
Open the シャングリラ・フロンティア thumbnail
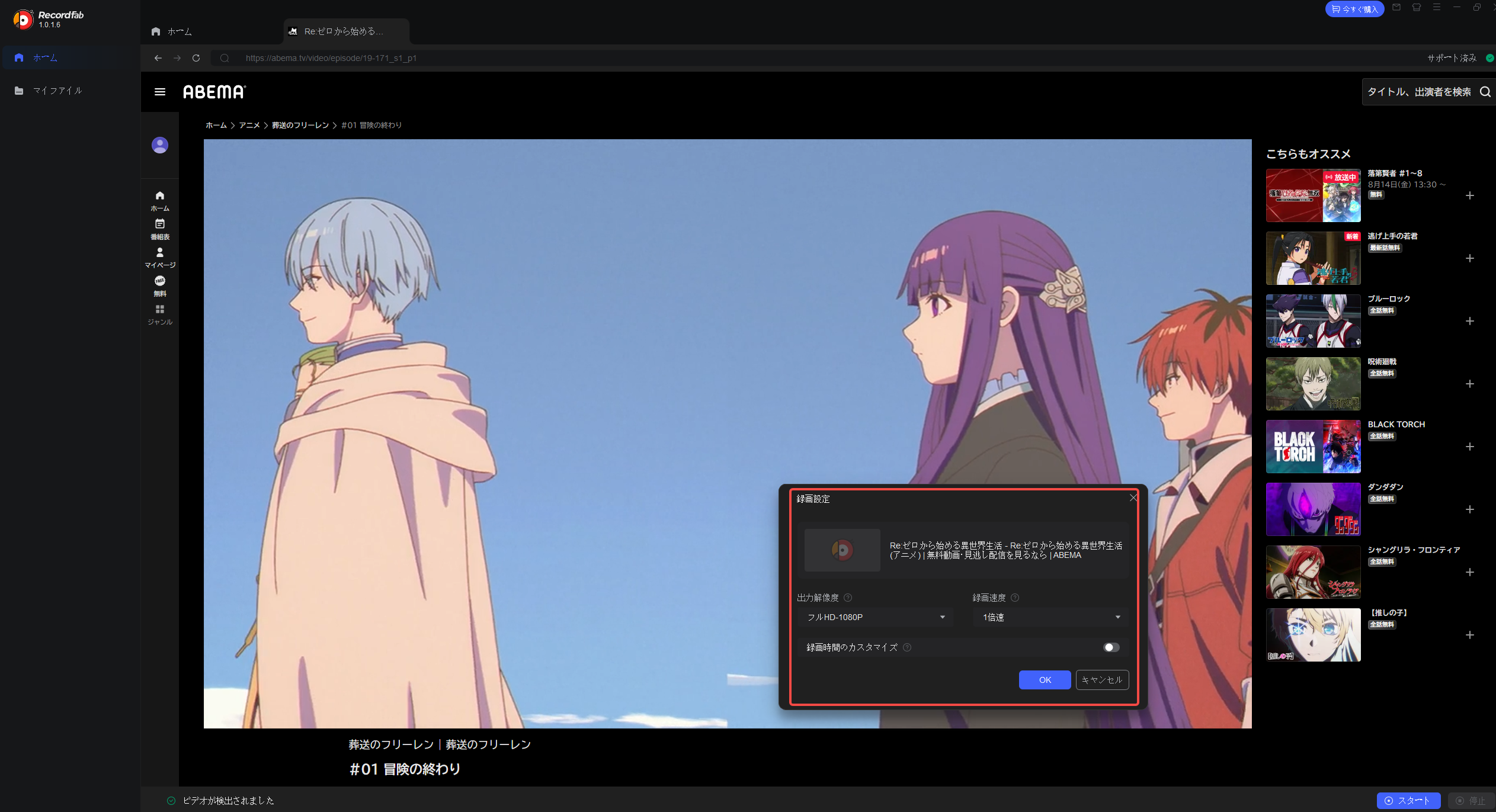click(x=1314, y=572)
